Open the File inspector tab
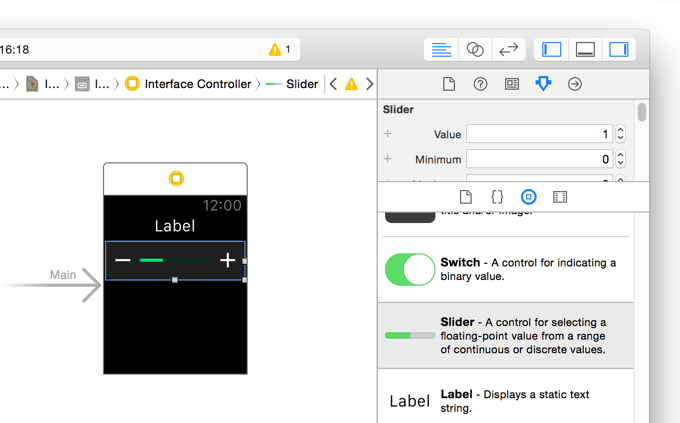The image size is (680, 423). [x=449, y=84]
